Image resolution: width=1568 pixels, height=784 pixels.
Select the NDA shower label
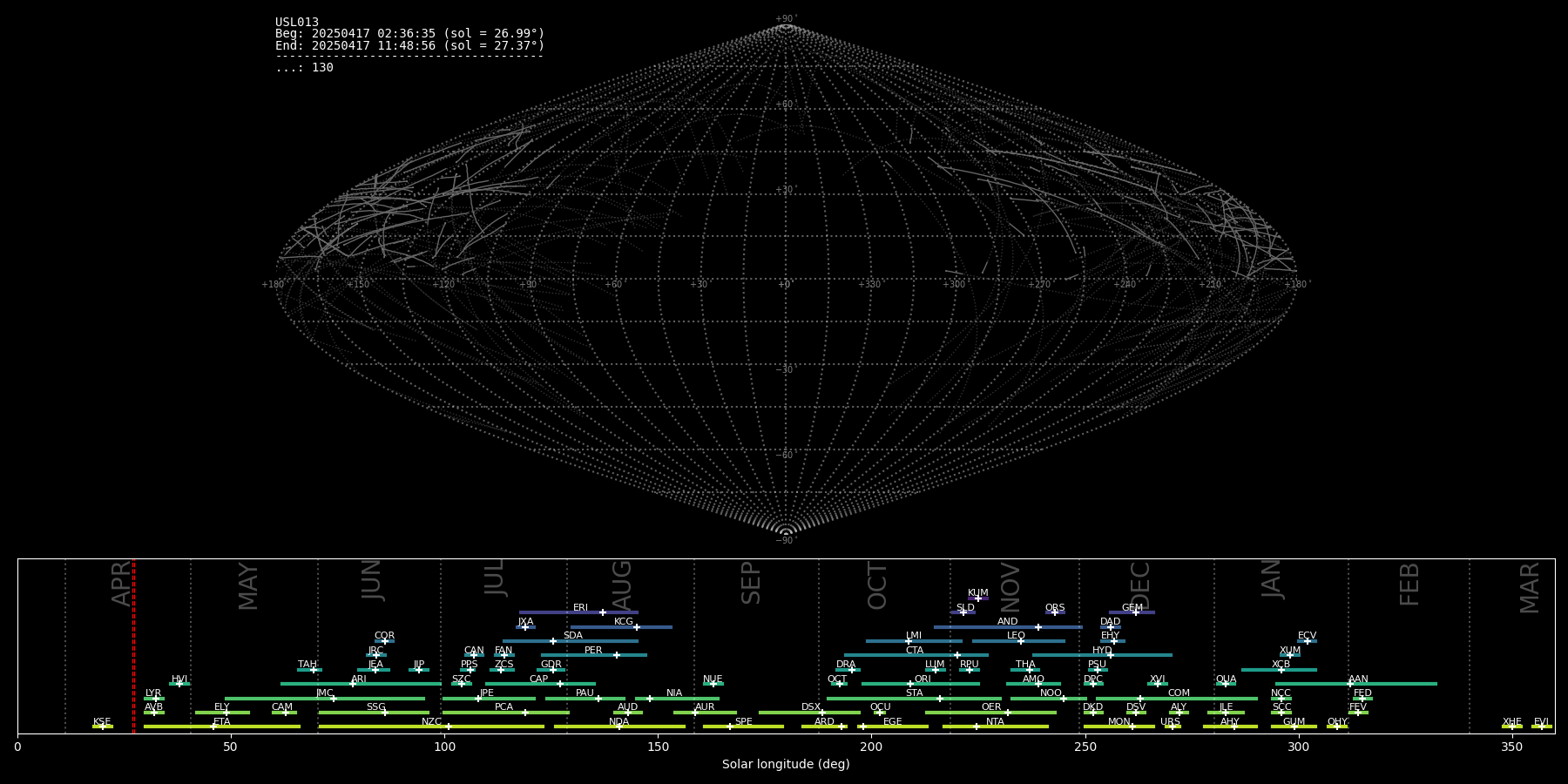(618, 722)
